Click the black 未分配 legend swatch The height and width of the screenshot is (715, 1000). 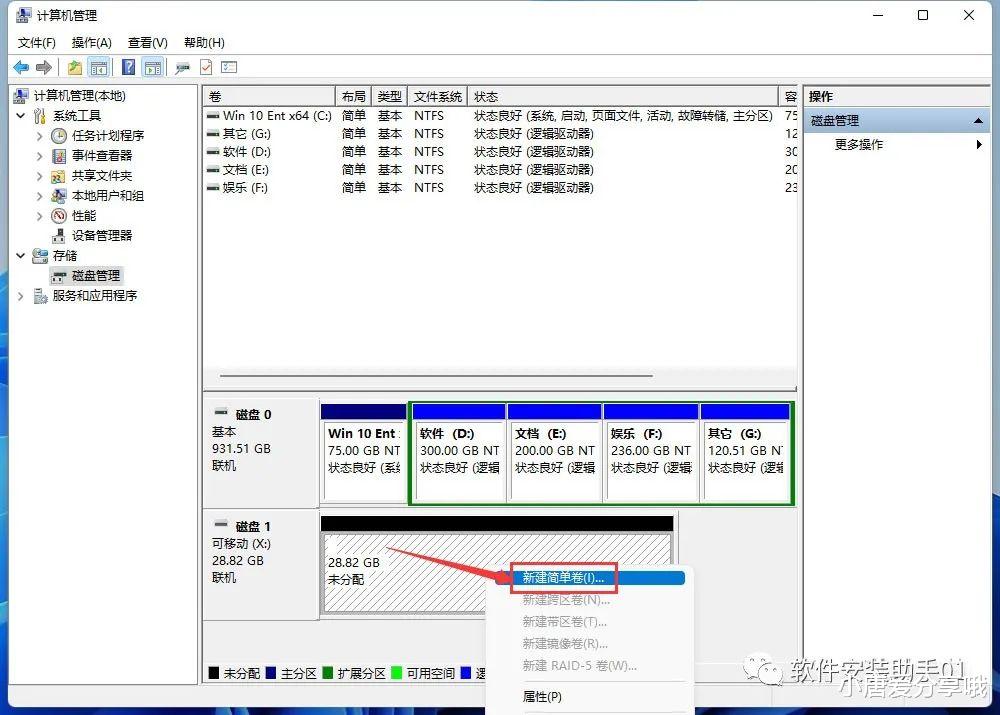click(214, 673)
